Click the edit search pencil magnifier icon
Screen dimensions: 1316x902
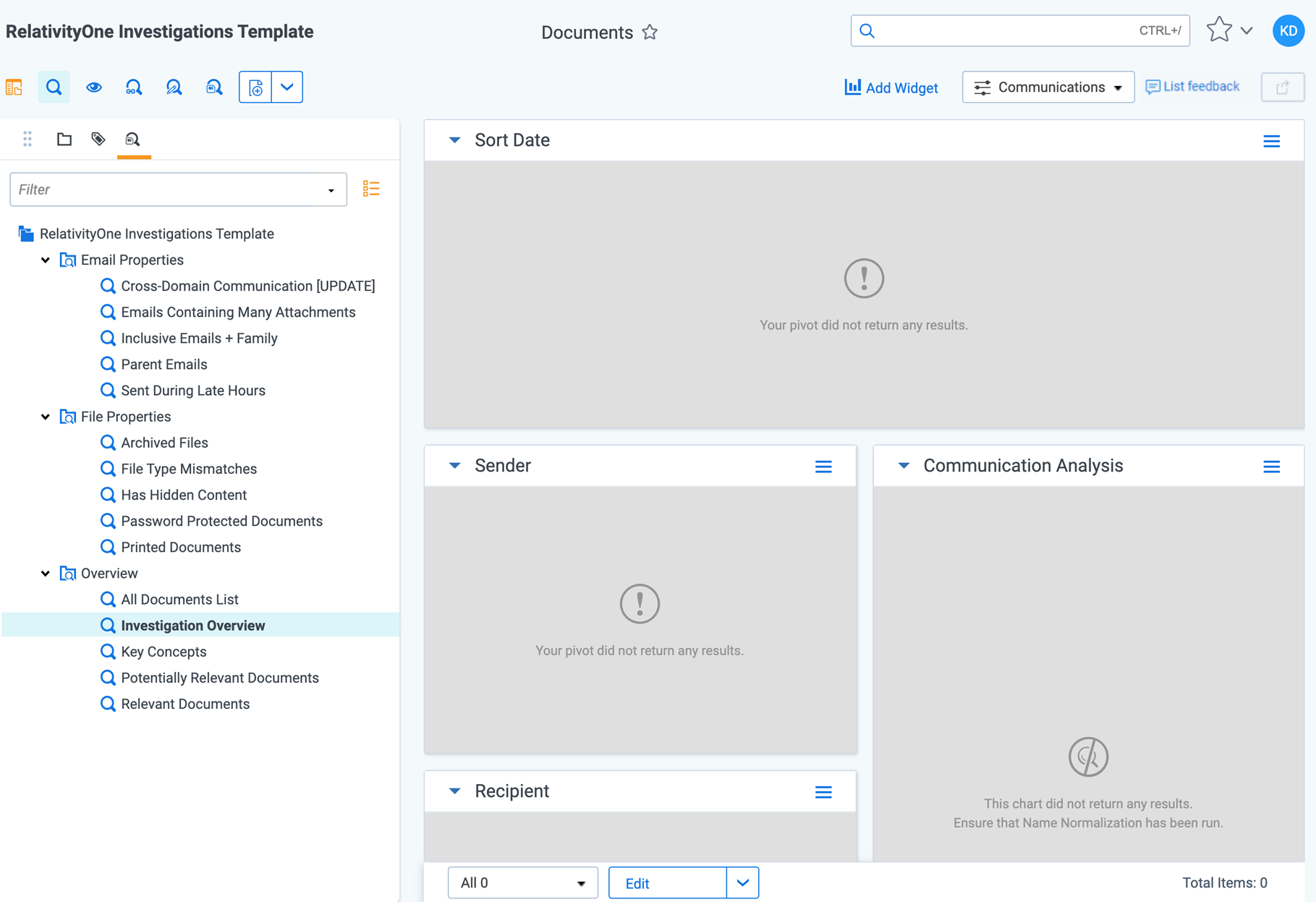tap(174, 88)
